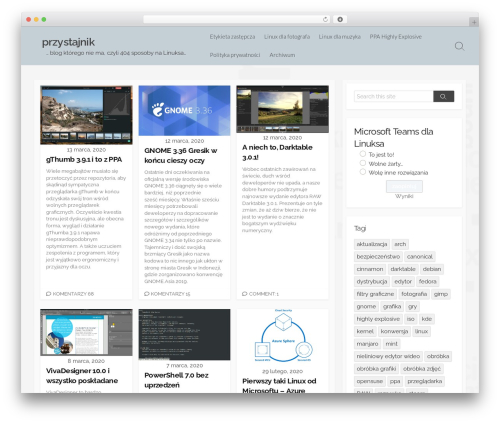
Task: Open the 'COMMENT 1' comments link
Action: coord(264,294)
